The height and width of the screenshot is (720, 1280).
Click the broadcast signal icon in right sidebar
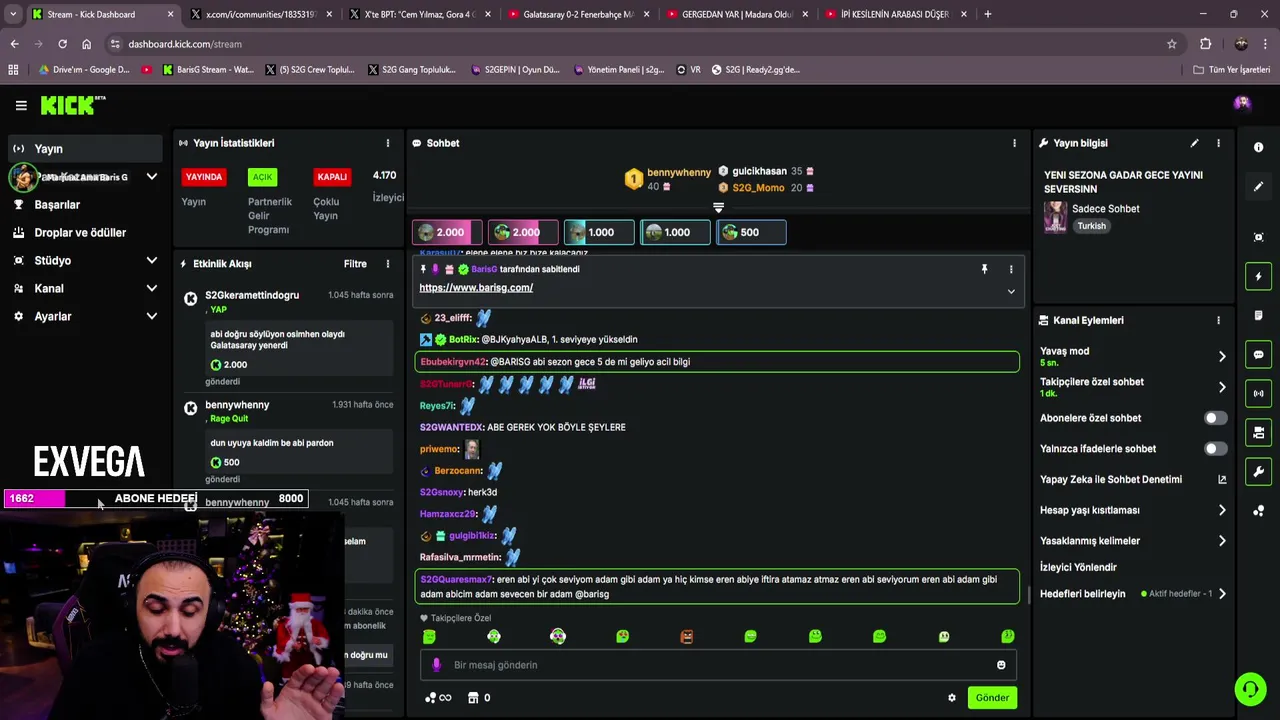pyautogui.click(x=1258, y=393)
